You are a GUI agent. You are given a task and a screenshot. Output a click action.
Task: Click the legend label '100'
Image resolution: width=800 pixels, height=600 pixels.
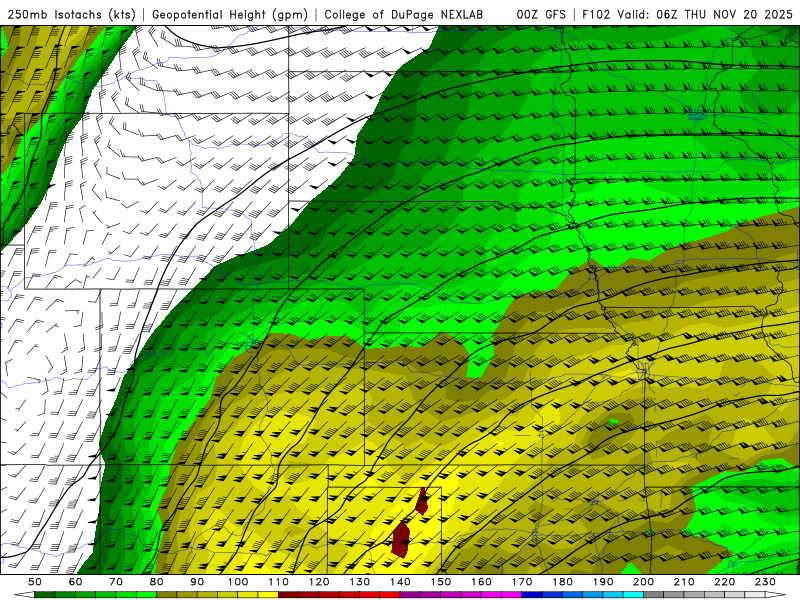[238, 582]
